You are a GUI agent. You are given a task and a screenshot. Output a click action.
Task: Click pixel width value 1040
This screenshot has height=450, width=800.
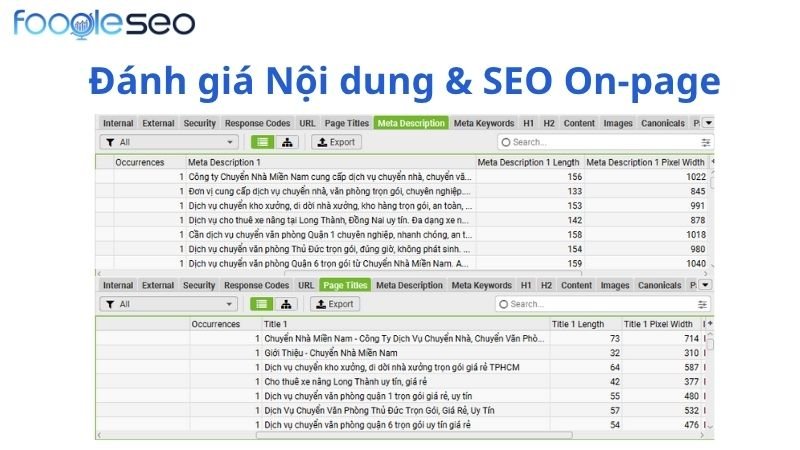[x=695, y=264]
